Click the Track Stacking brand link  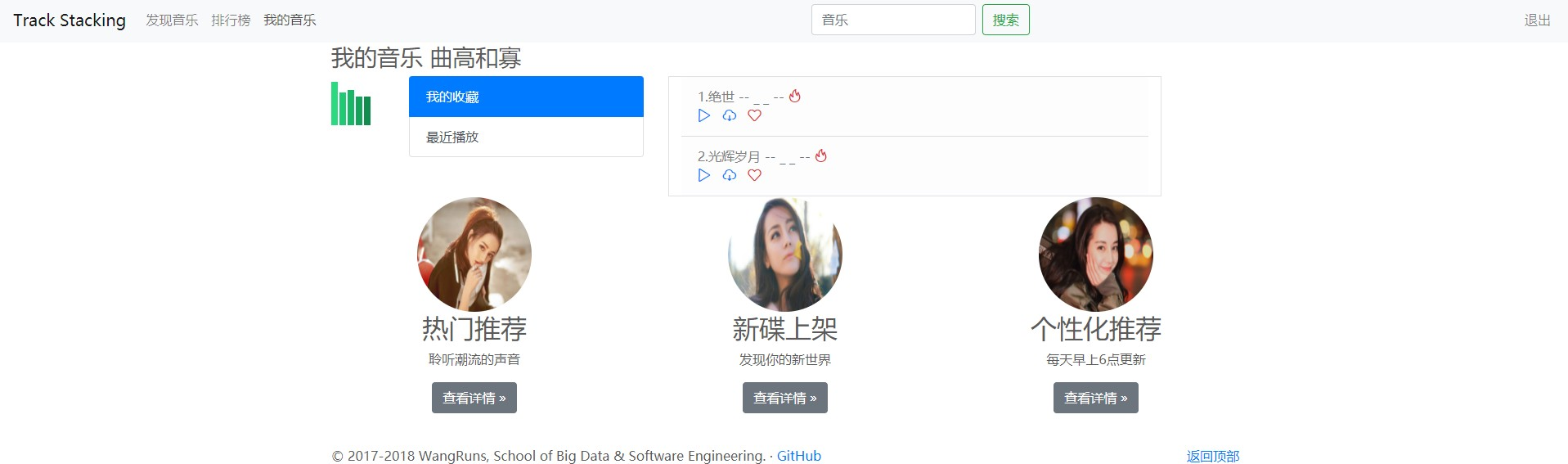click(70, 20)
